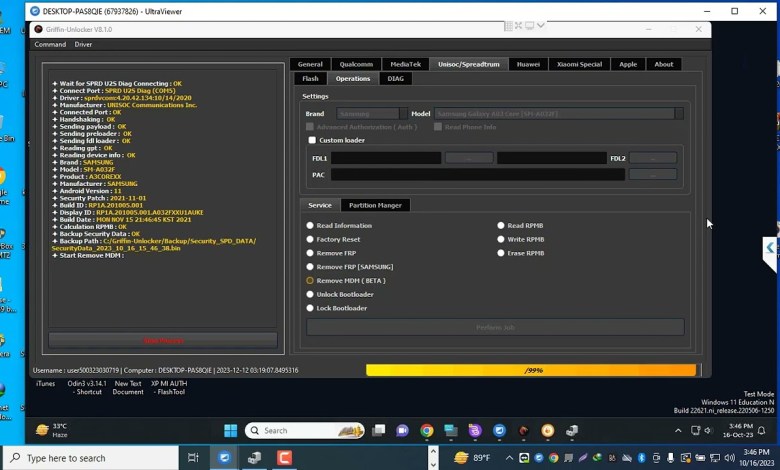
Task: Show hidden icons on remote system tray
Action: (x=678, y=431)
